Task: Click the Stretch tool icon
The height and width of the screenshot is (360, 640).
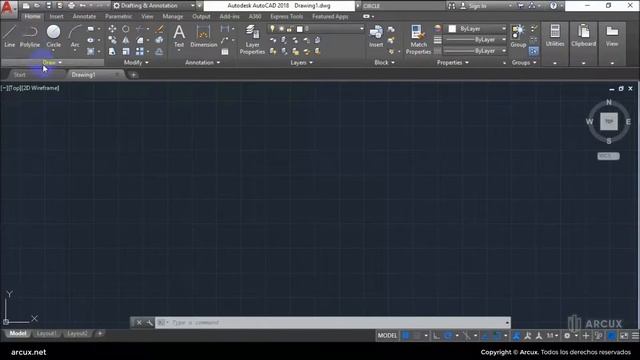Action: (112, 51)
